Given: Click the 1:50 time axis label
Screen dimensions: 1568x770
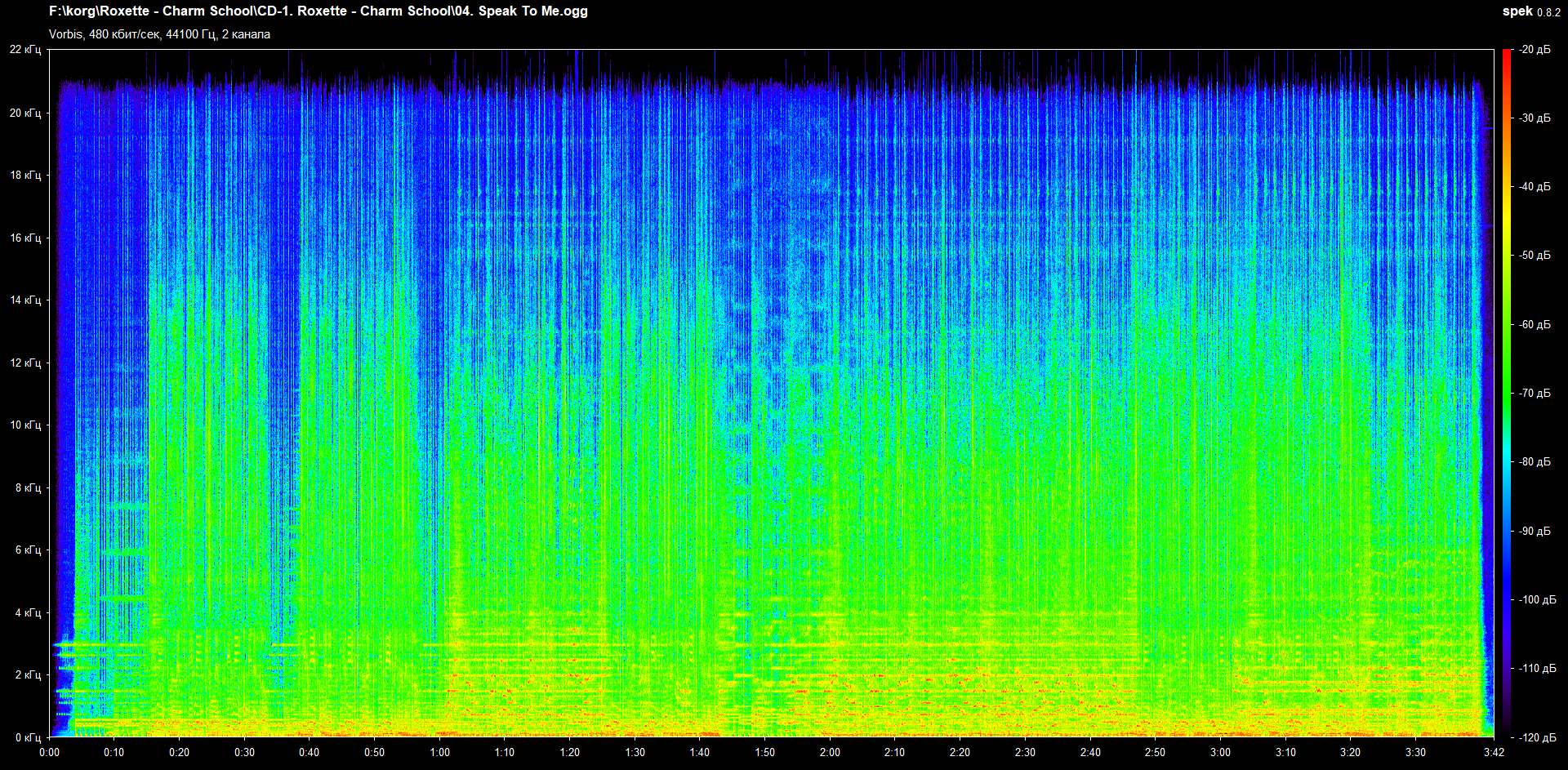Looking at the screenshot, I should click(x=764, y=752).
